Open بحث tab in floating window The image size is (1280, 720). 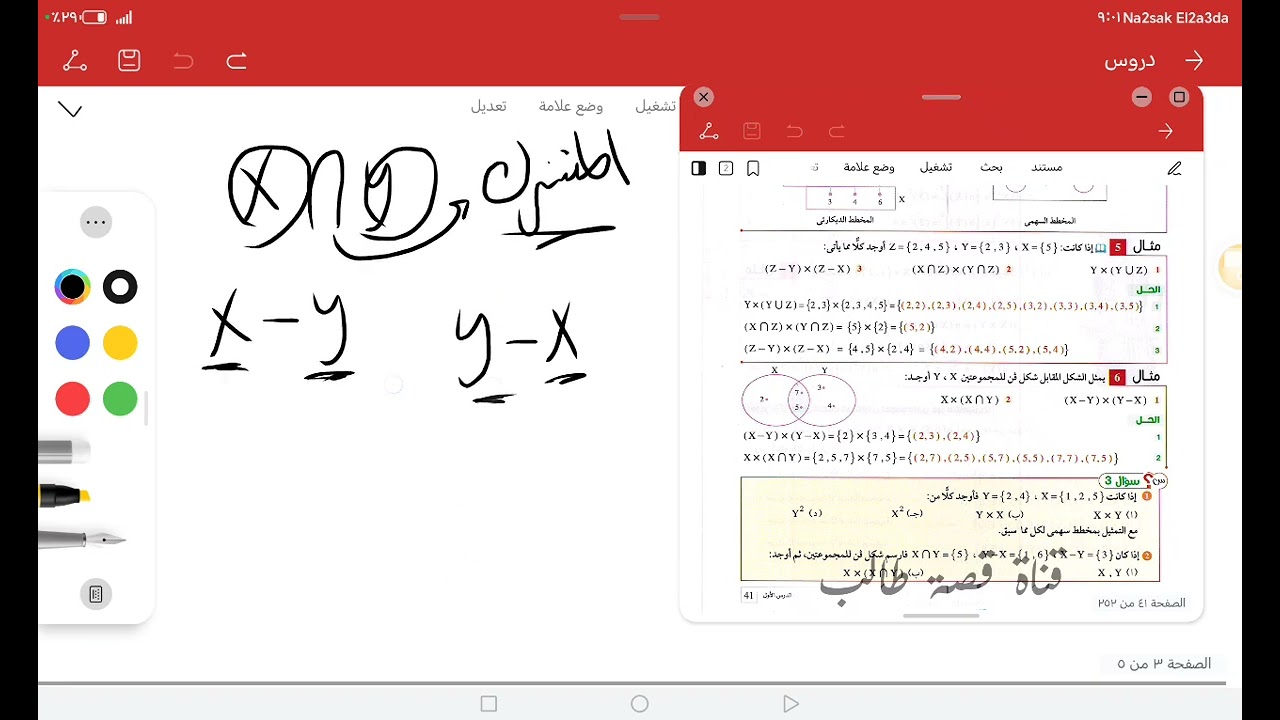[x=991, y=167]
